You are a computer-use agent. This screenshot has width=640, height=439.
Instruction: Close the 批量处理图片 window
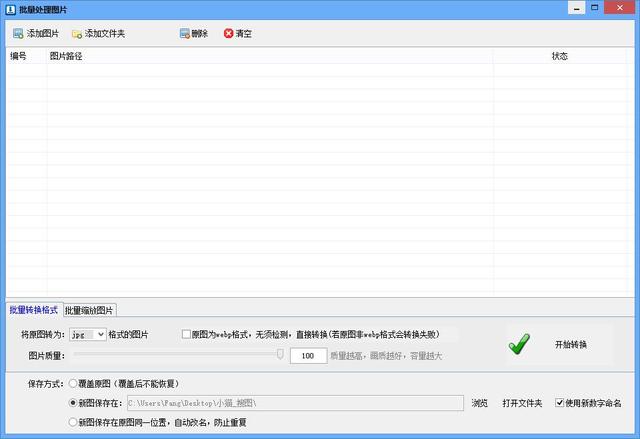click(620, 8)
